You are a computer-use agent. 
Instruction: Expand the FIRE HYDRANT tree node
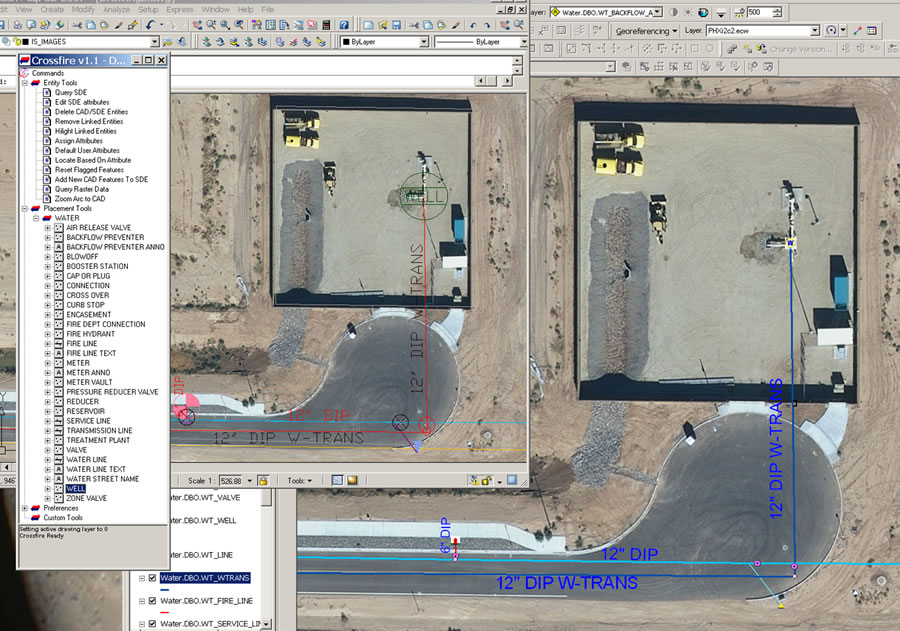tap(48, 334)
